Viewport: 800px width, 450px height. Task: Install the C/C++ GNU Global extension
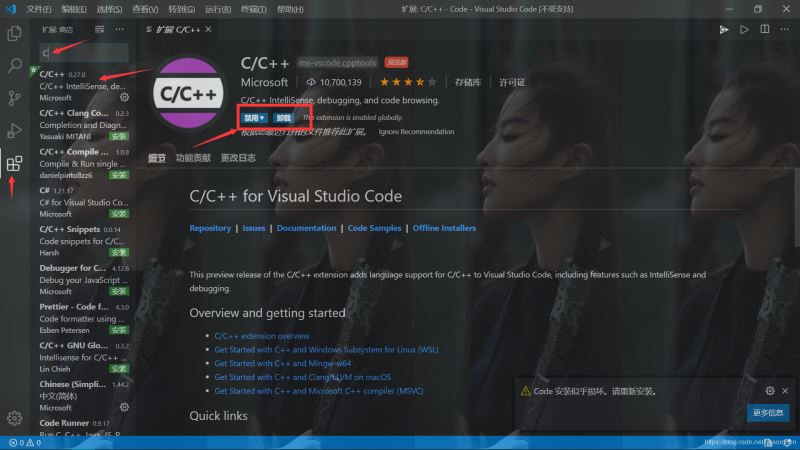(x=119, y=369)
